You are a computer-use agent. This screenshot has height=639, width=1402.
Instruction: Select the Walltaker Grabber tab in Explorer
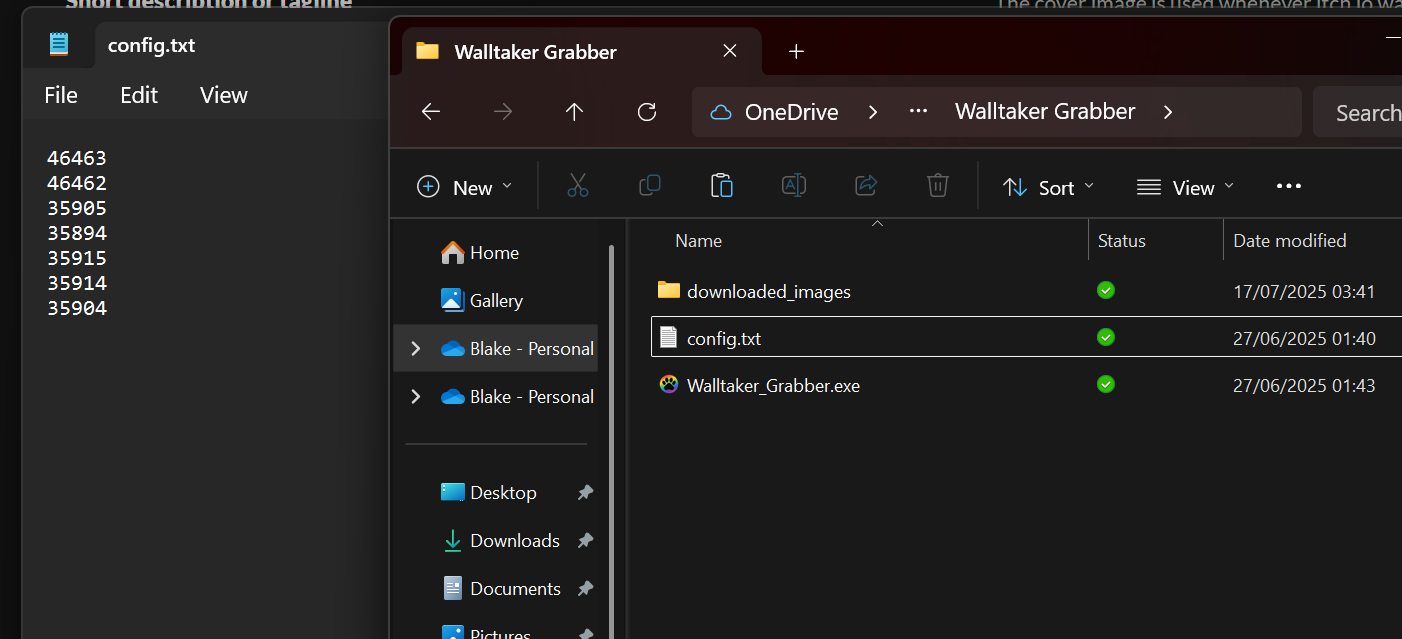pyautogui.click(x=580, y=51)
